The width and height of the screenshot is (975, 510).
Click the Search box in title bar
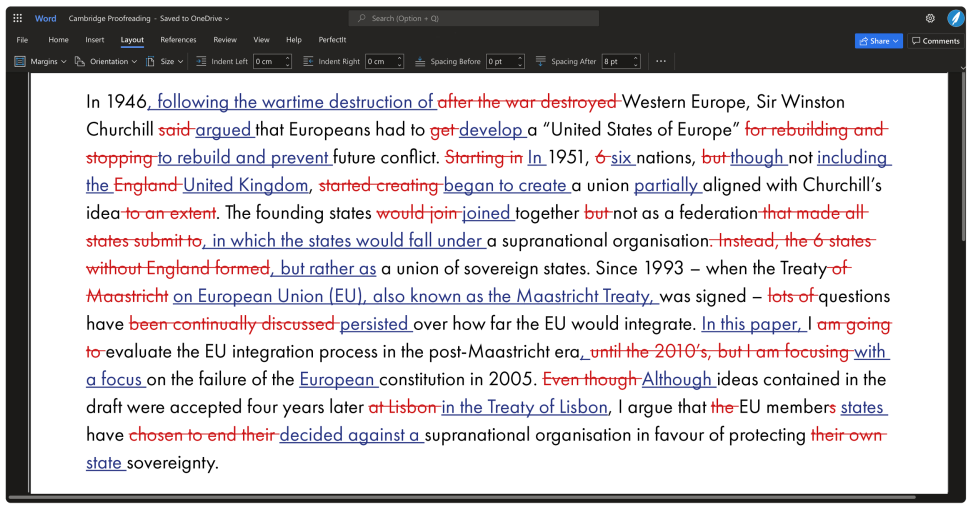(473, 18)
